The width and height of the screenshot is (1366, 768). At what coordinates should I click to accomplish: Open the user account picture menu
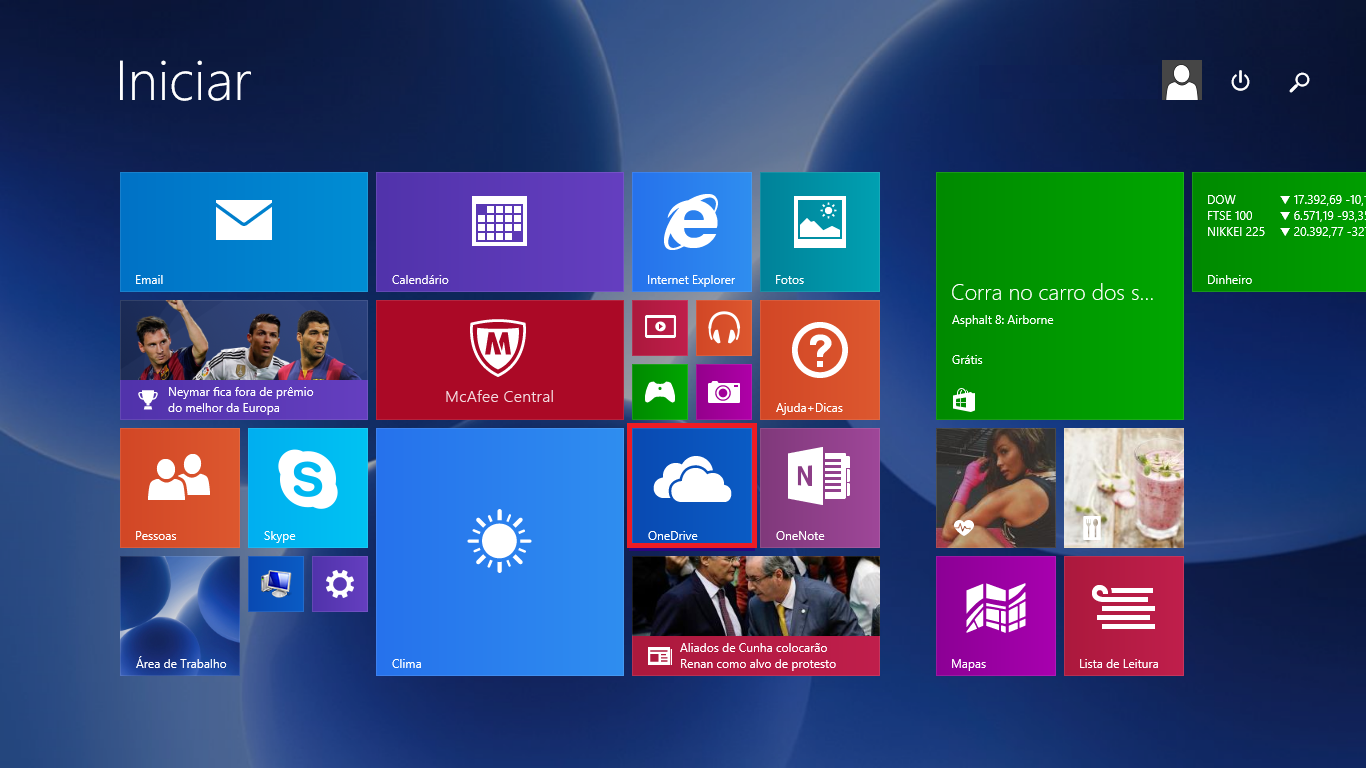pos(1181,80)
